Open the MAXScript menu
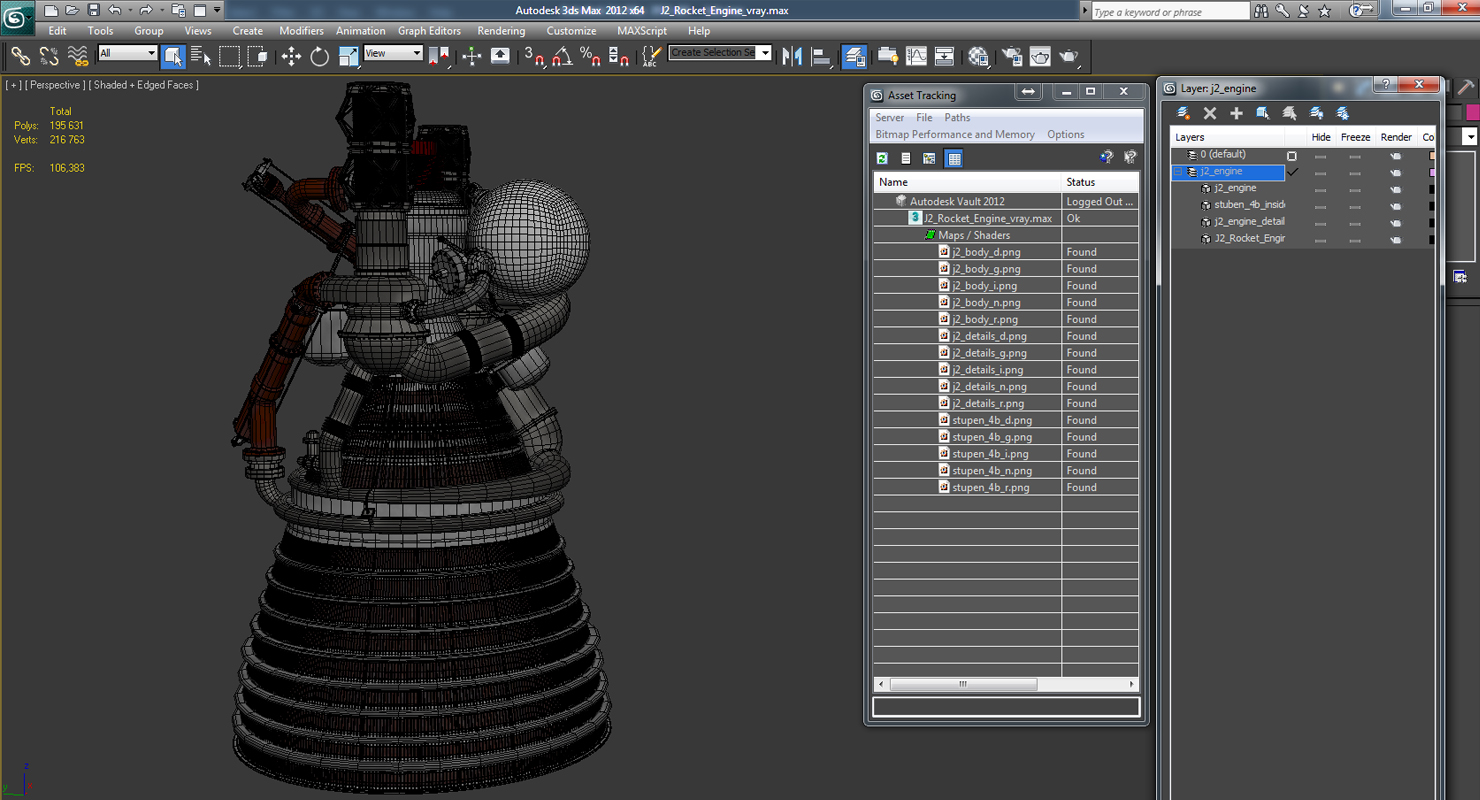Screen dimensions: 1480x800 [x=642, y=31]
